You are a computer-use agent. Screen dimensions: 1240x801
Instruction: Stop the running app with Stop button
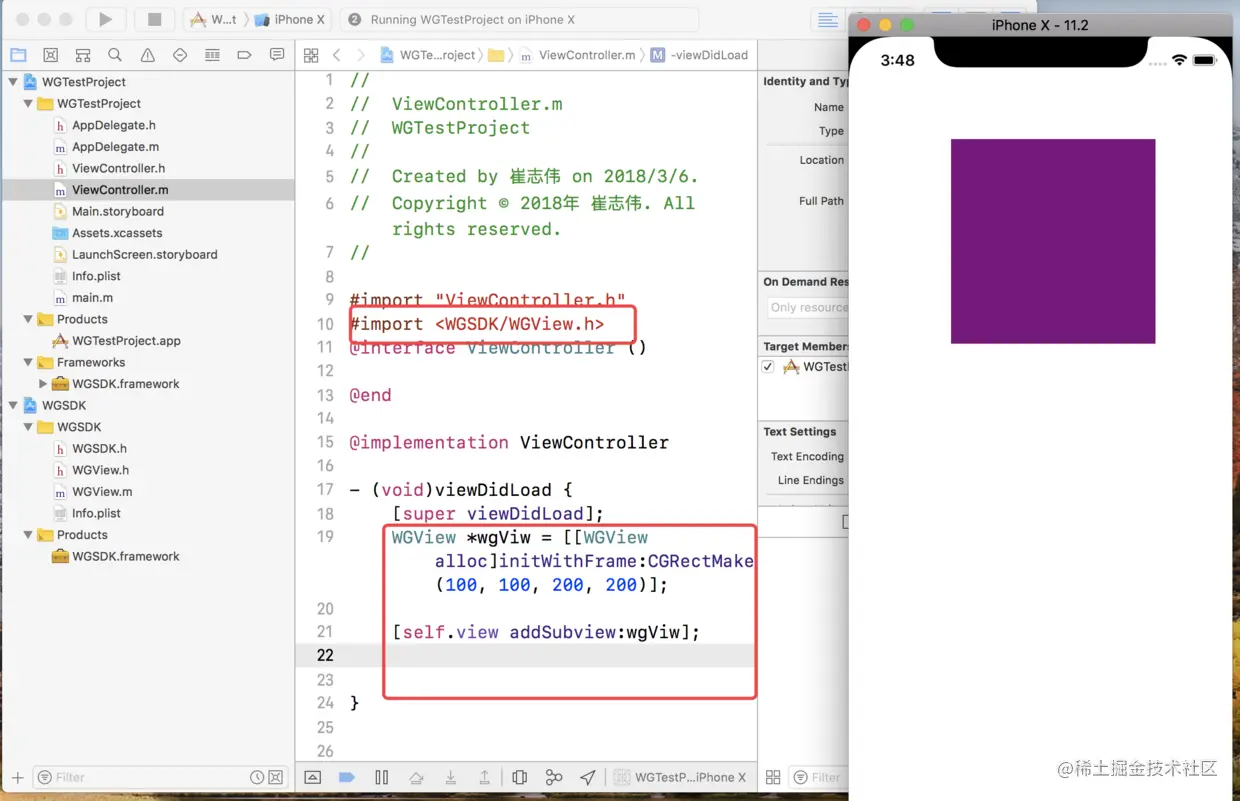pos(154,19)
